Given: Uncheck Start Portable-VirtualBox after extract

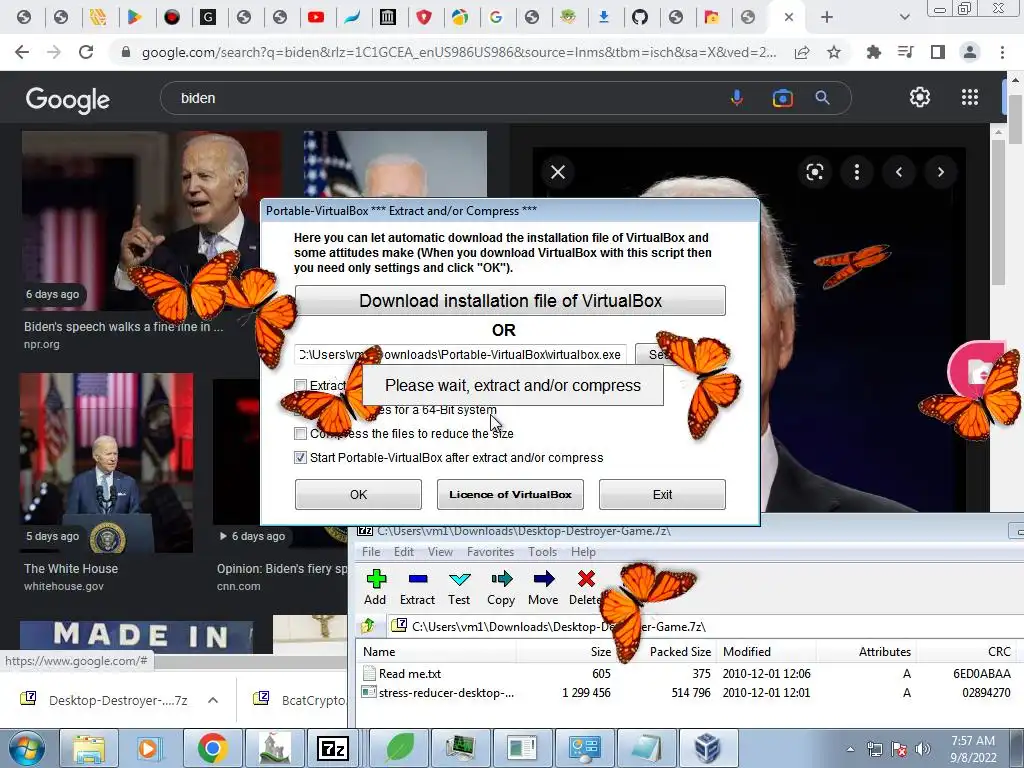Looking at the screenshot, I should click(x=300, y=457).
